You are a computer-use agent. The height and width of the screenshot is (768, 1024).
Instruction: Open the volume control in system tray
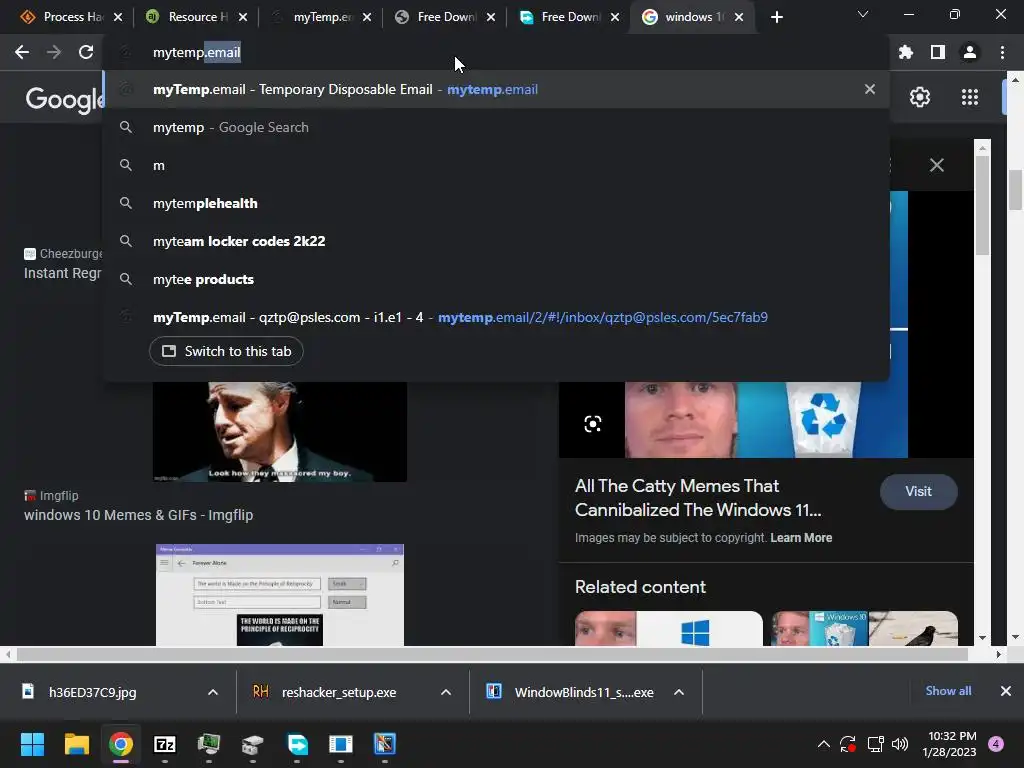(x=900, y=744)
